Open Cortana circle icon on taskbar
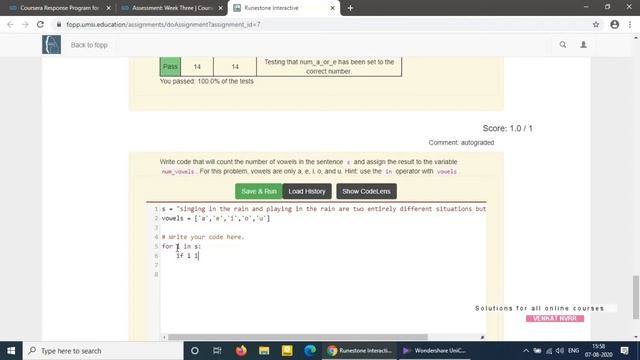The width and height of the screenshot is (640, 360). [195, 351]
